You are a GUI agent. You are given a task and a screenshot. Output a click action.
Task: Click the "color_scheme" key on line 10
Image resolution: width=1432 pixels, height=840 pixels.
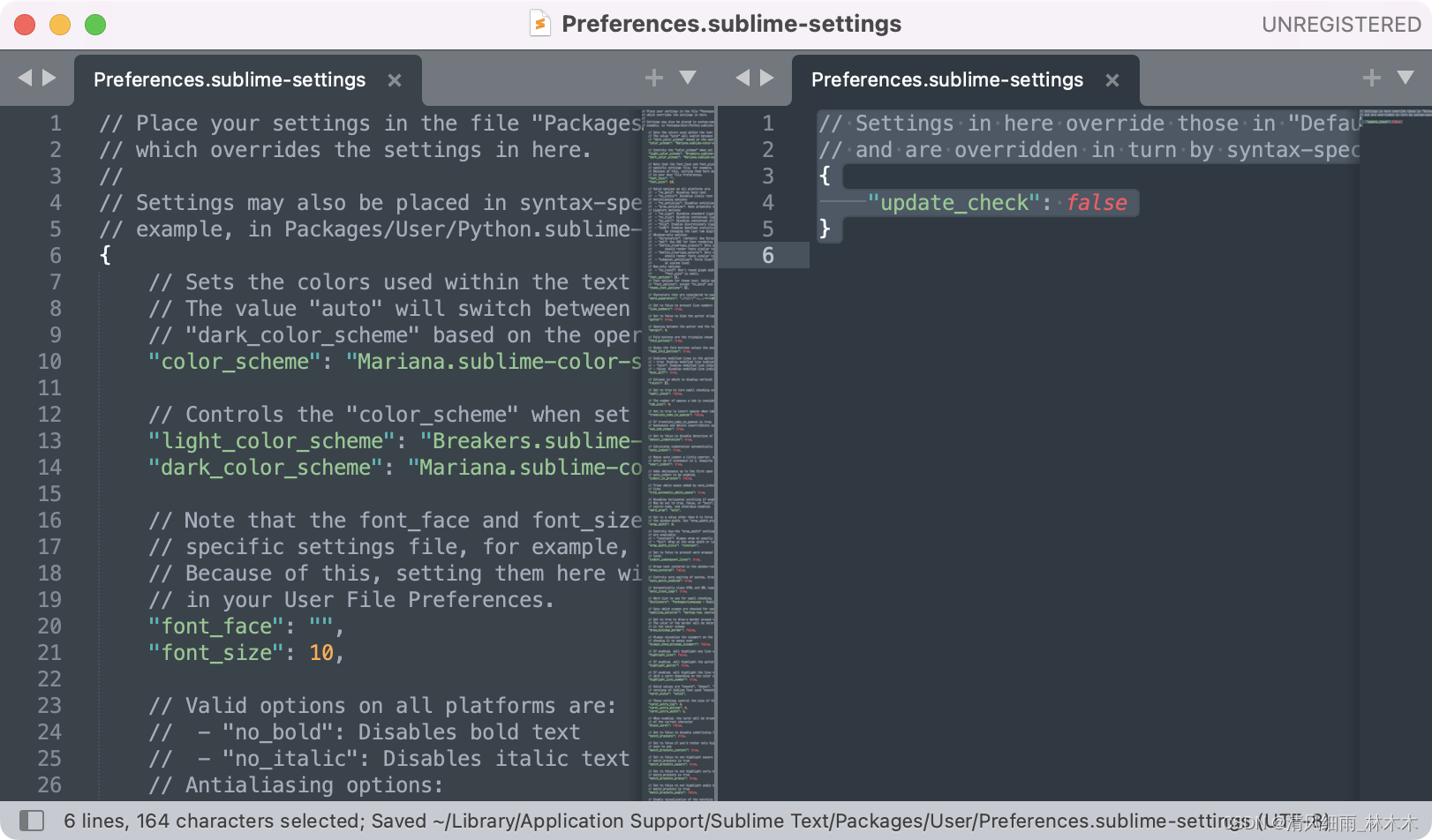tap(235, 362)
